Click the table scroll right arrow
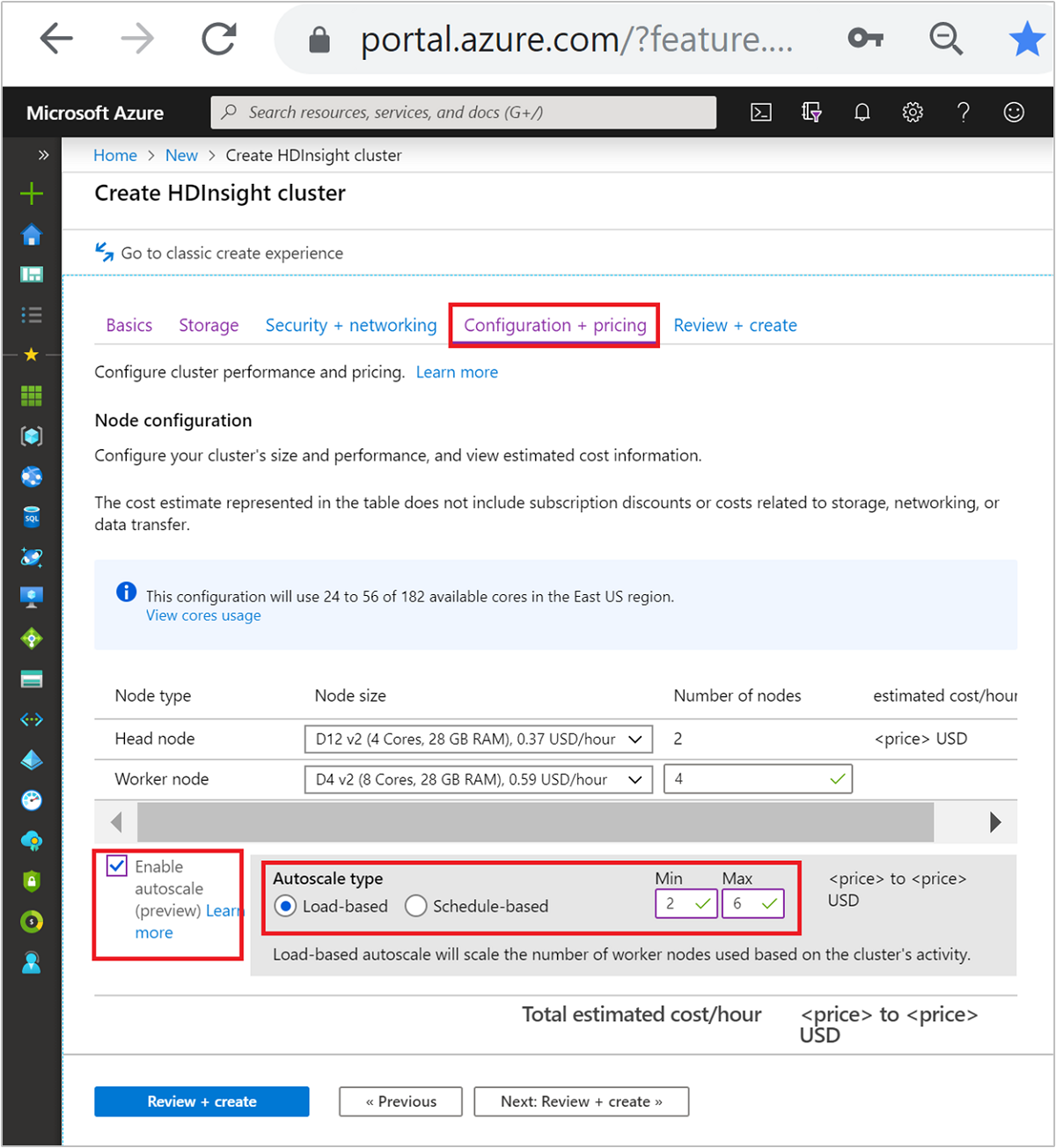The width and height of the screenshot is (1056, 1148). (x=995, y=822)
